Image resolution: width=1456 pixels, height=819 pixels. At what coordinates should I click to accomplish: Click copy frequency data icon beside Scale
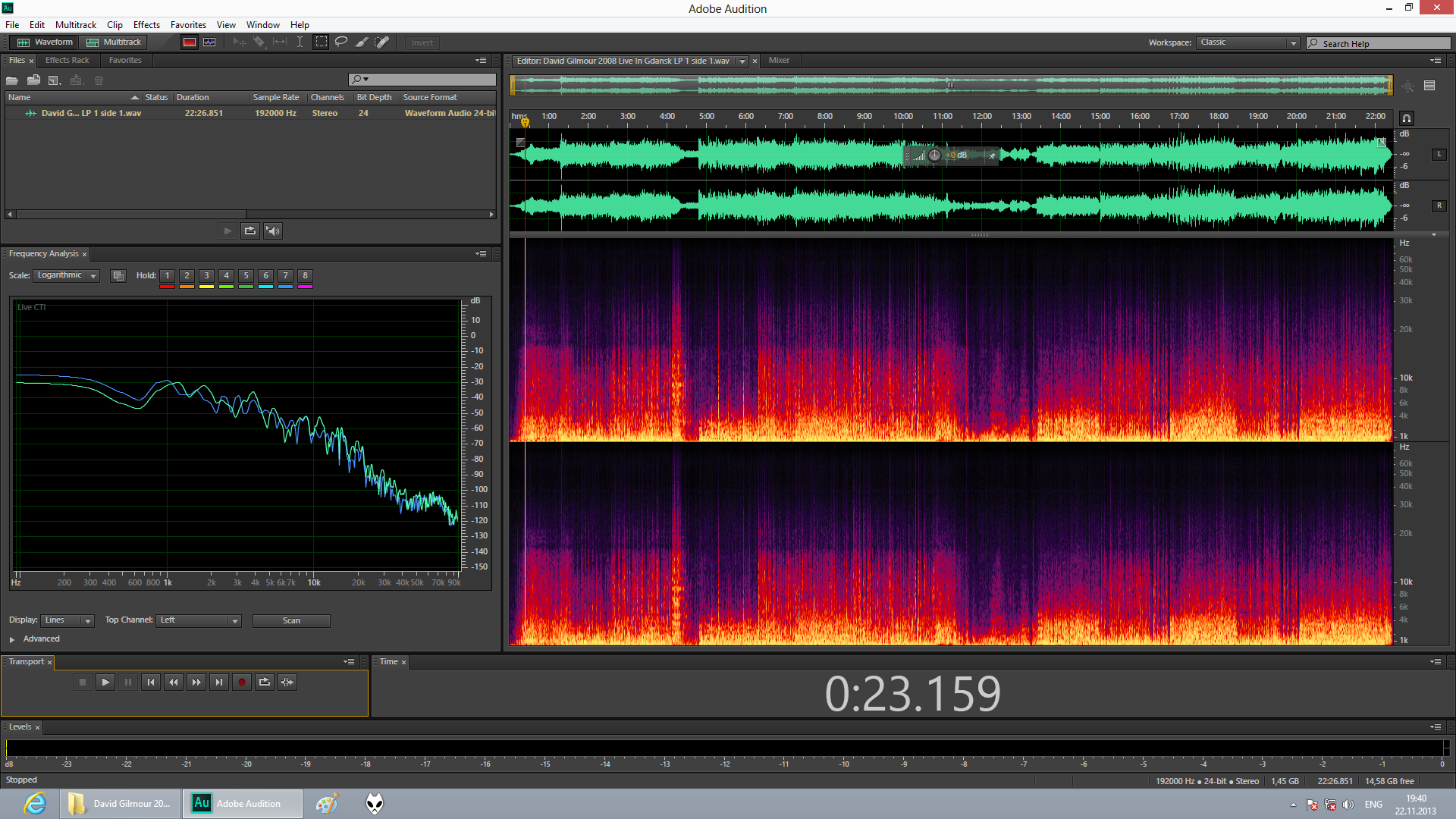pos(118,276)
